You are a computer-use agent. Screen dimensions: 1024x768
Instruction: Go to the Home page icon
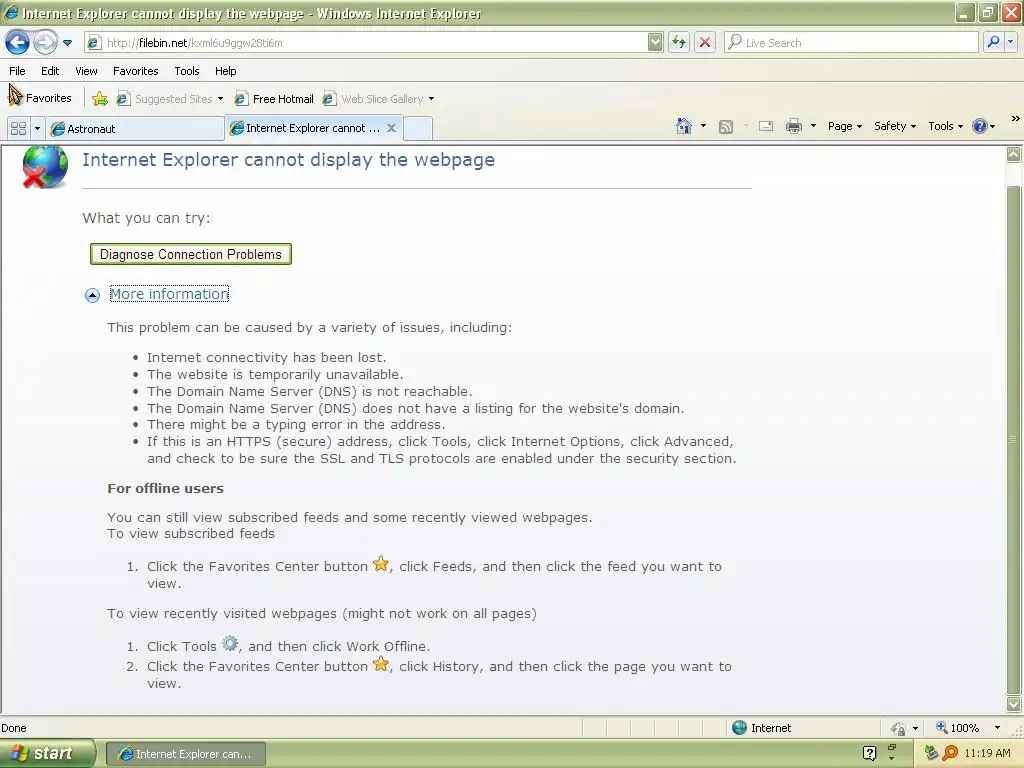[684, 126]
